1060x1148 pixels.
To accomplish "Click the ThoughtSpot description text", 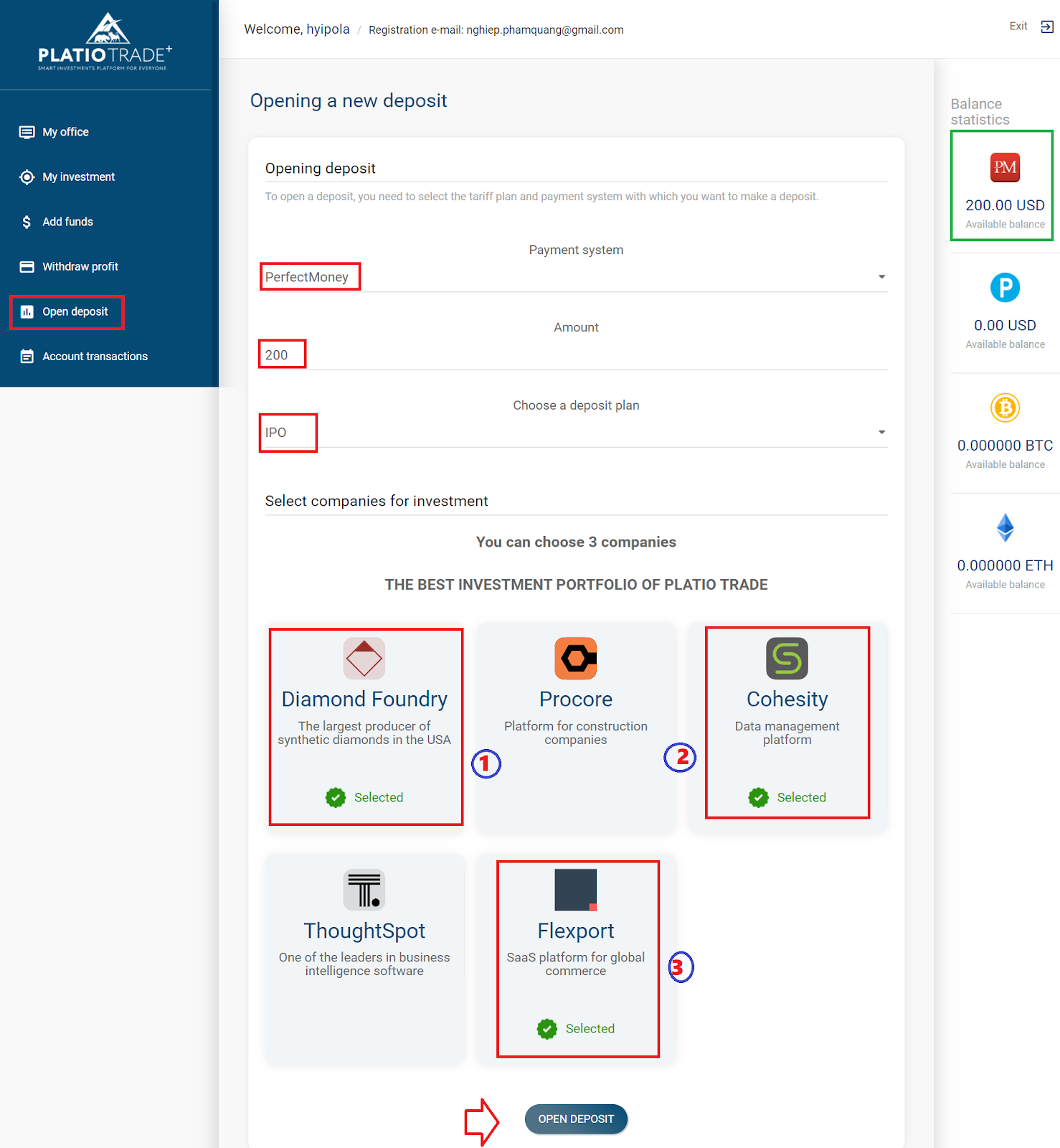I will (364, 964).
